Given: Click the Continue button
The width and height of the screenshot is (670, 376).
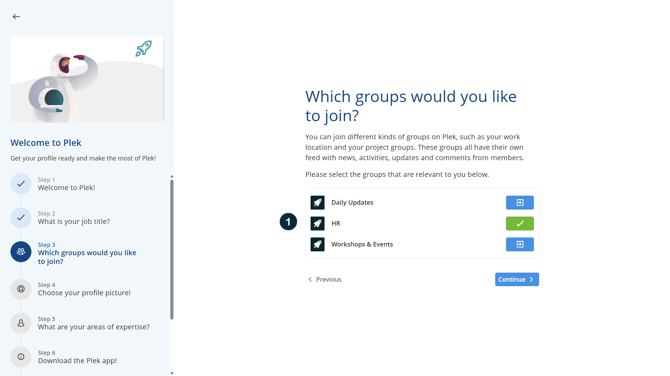Looking at the screenshot, I should point(517,279).
